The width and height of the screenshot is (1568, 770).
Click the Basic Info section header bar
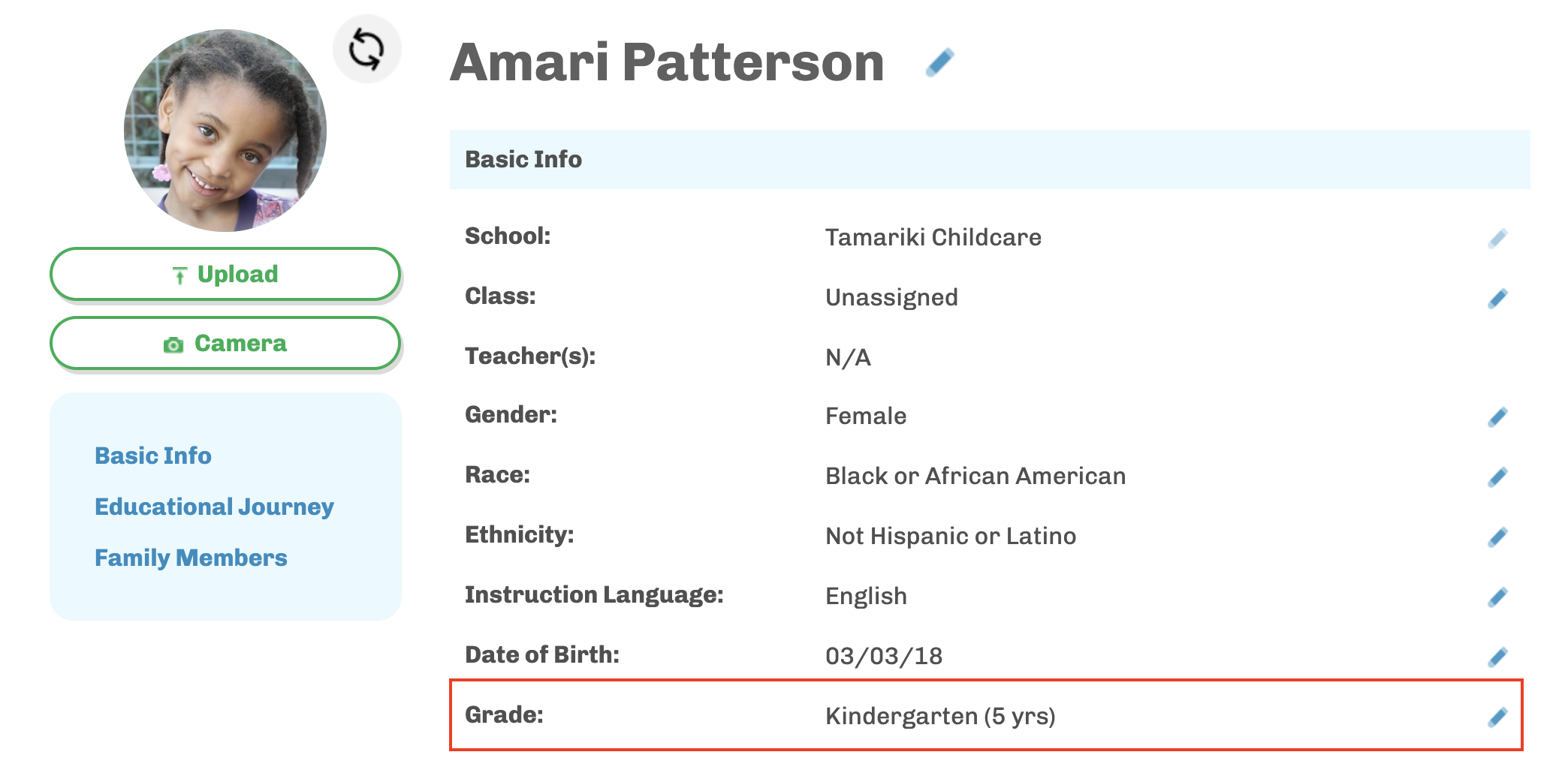[989, 159]
